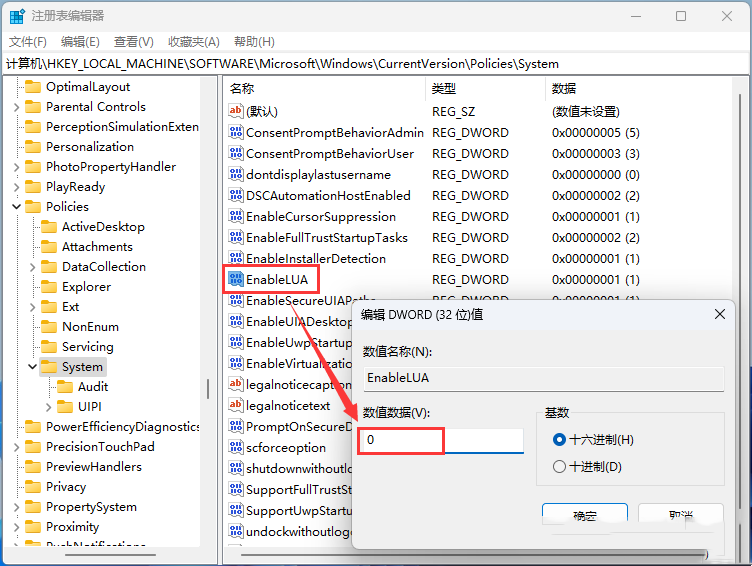
Task: Click the 0x00000005 (5) data cell
Action: [596, 132]
